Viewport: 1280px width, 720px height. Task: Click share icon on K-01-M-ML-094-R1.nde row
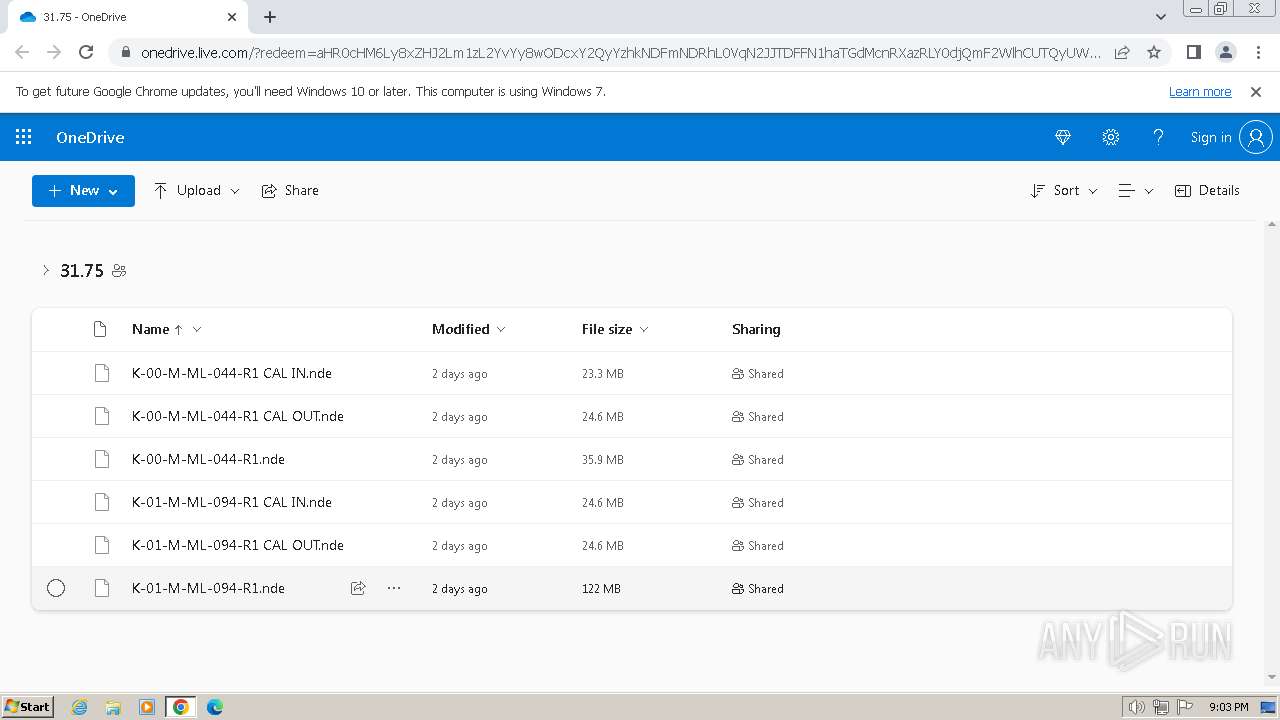pos(358,588)
